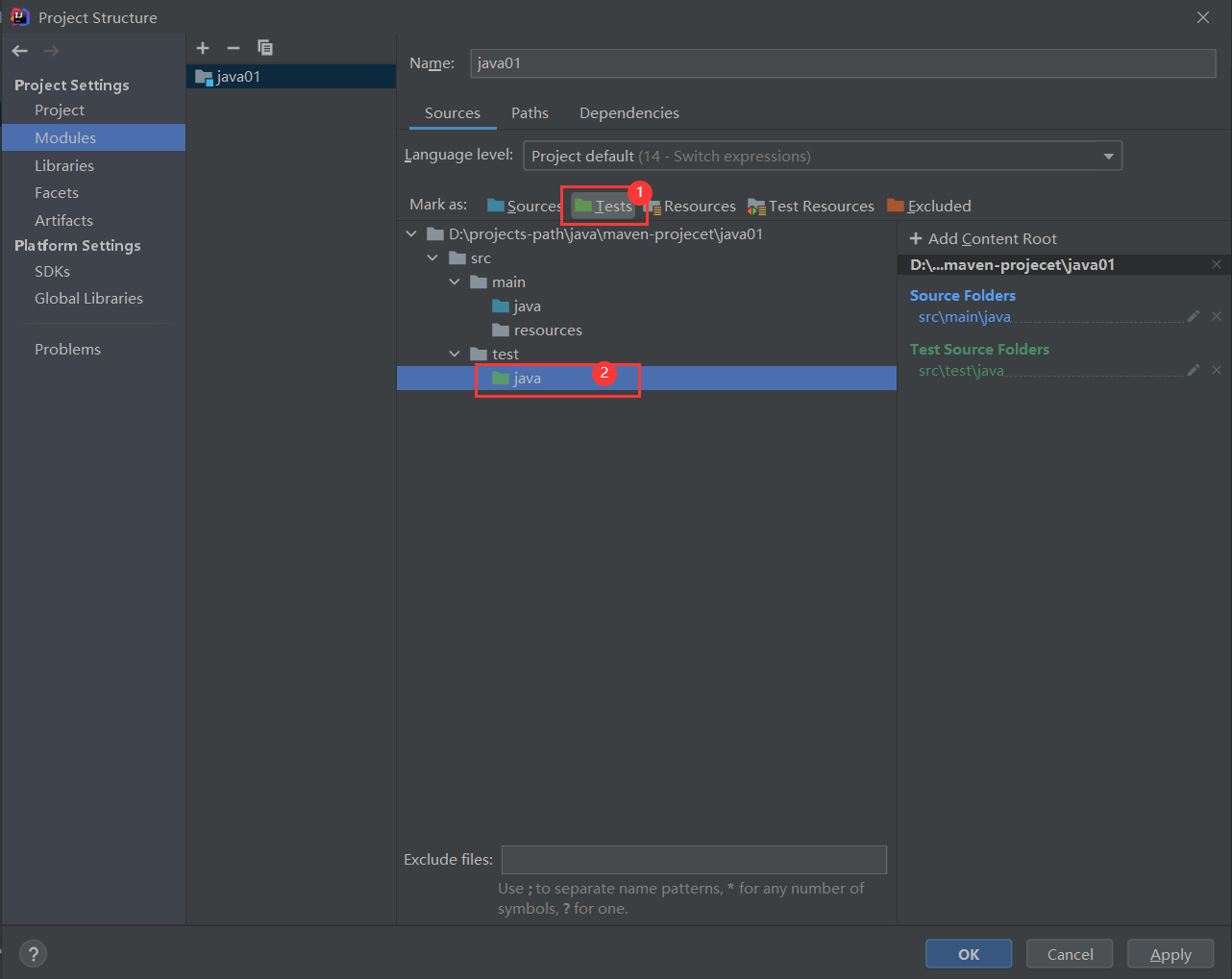Click the back navigation arrow
Screen dimensions: 1232x979
[x=20, y=51]
